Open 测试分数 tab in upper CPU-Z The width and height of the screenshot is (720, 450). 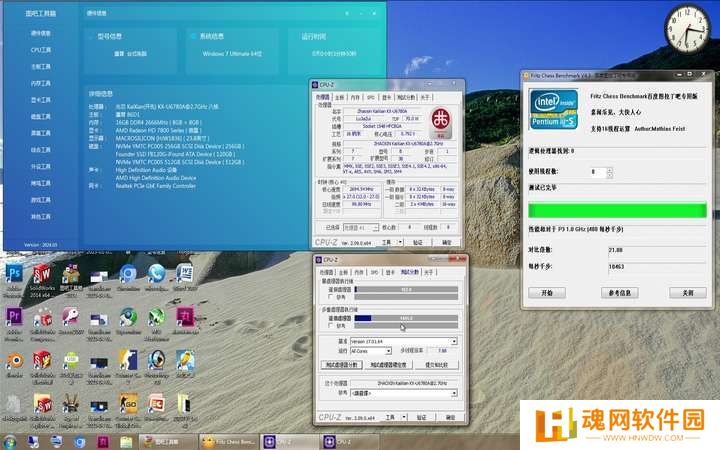pos(406,97)
